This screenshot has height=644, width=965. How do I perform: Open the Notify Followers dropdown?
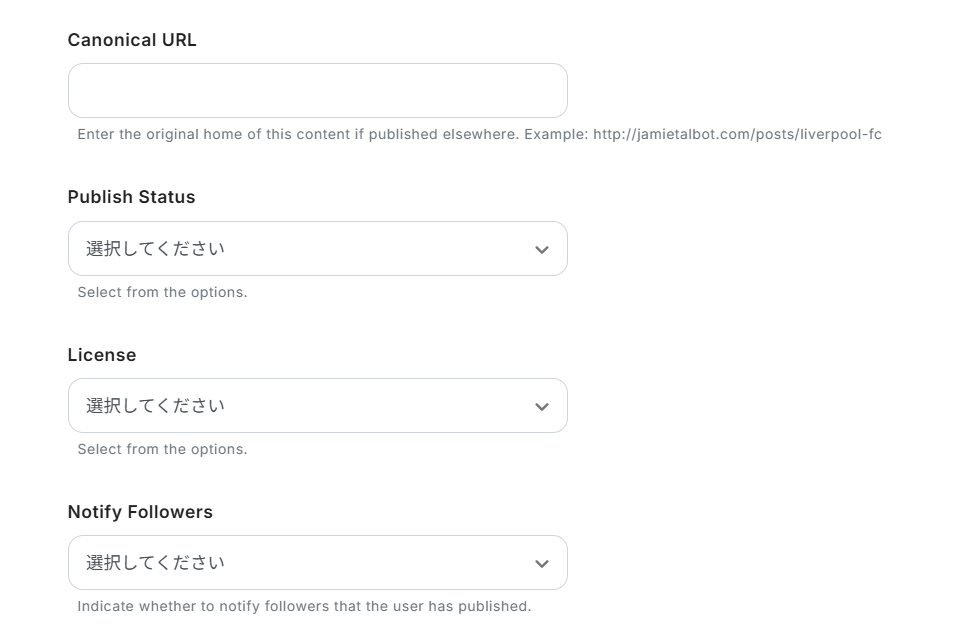tap(317, 563)
